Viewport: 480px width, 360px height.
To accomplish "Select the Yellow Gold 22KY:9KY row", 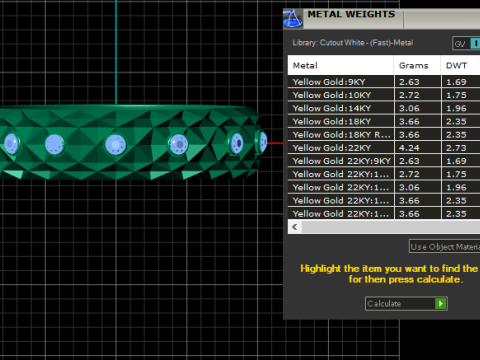I will tap(384, 161).
